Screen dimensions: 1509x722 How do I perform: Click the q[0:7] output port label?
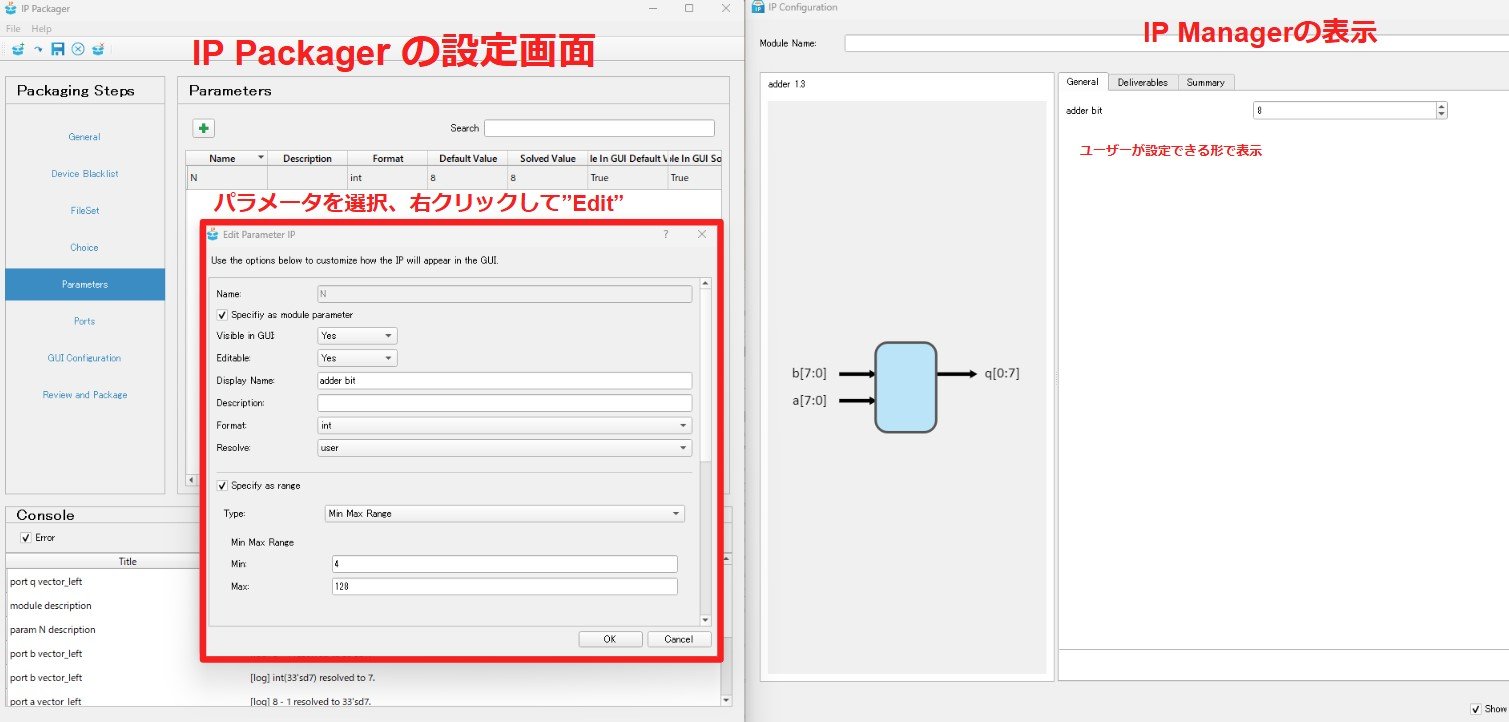tap(1002, 374)
